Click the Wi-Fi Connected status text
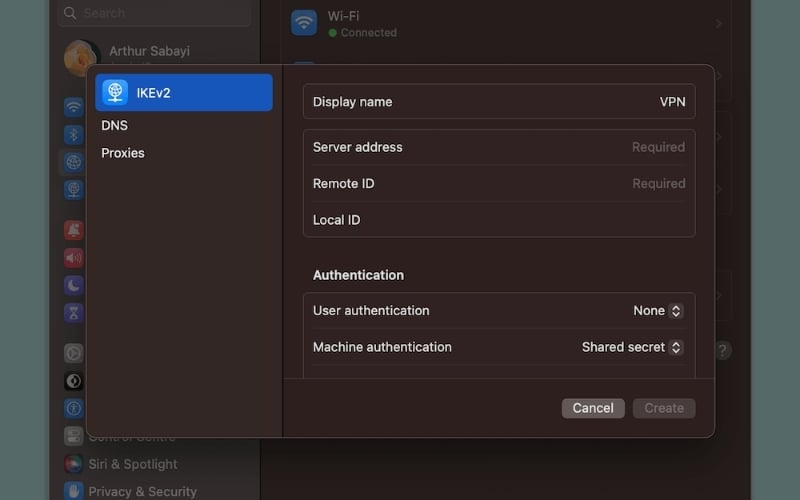Screen dimensions: 800x500 (363, 33)
